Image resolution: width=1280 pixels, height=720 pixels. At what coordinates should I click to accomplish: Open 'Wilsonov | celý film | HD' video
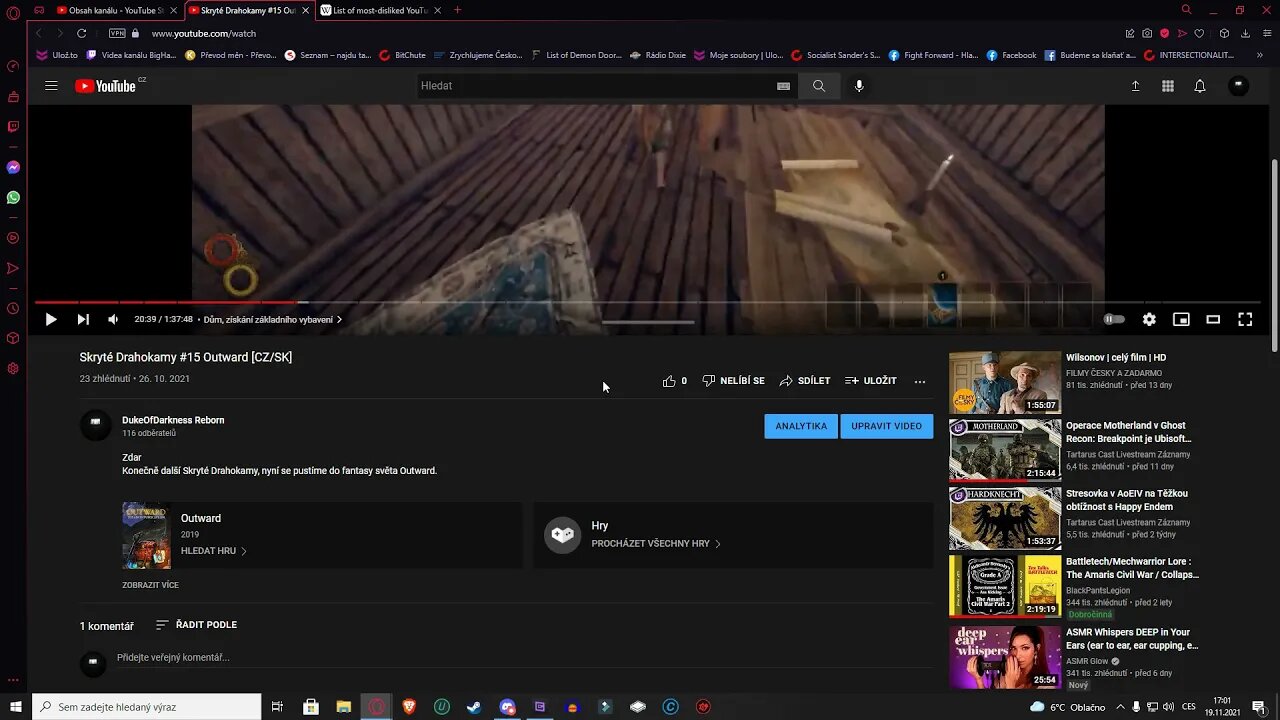1116,357
